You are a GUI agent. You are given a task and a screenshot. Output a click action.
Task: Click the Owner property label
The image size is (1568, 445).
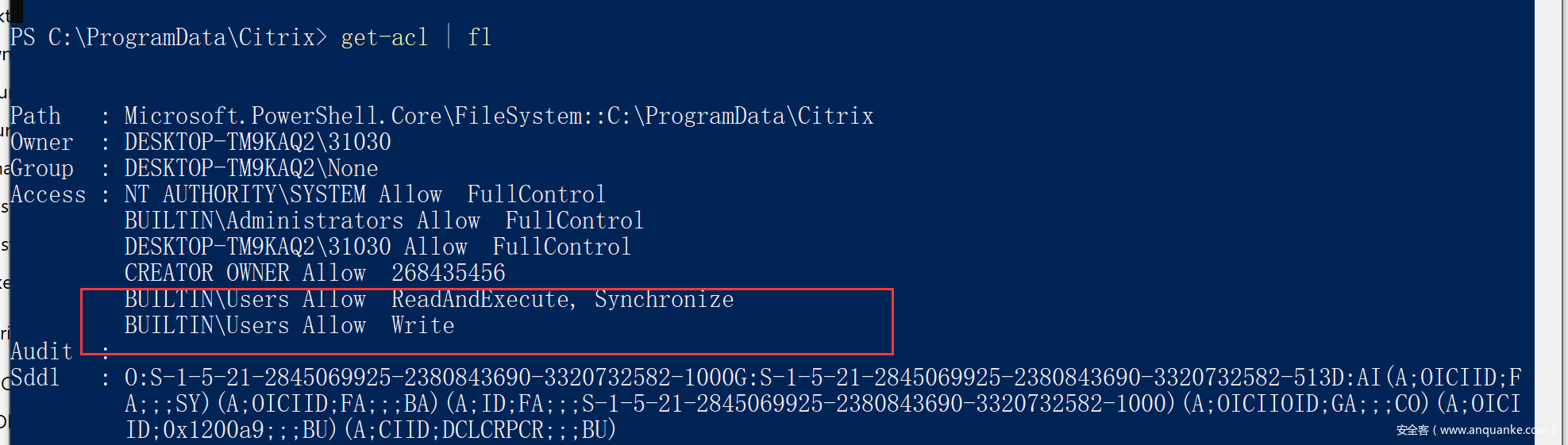[x=42, y=142]
